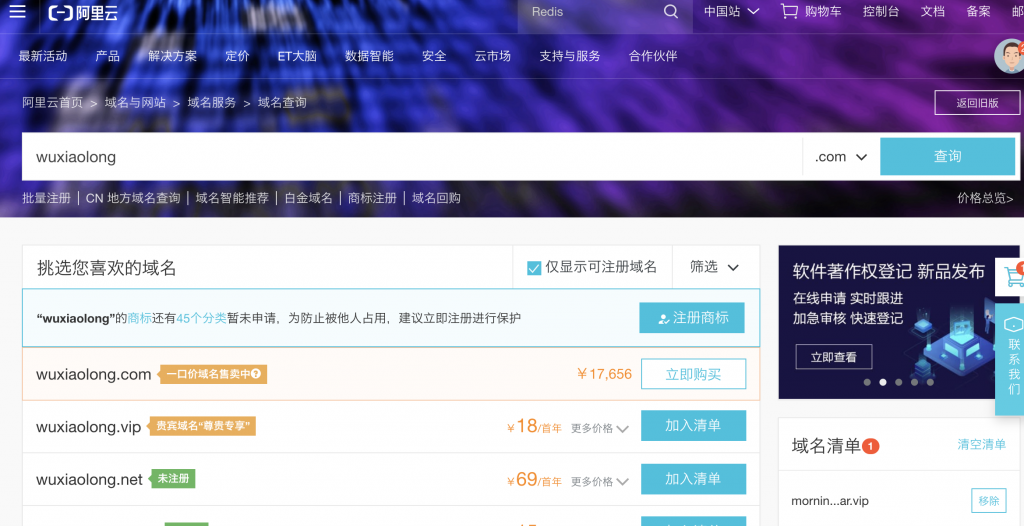Open the 云市场 menu

(x=493, y=56)
